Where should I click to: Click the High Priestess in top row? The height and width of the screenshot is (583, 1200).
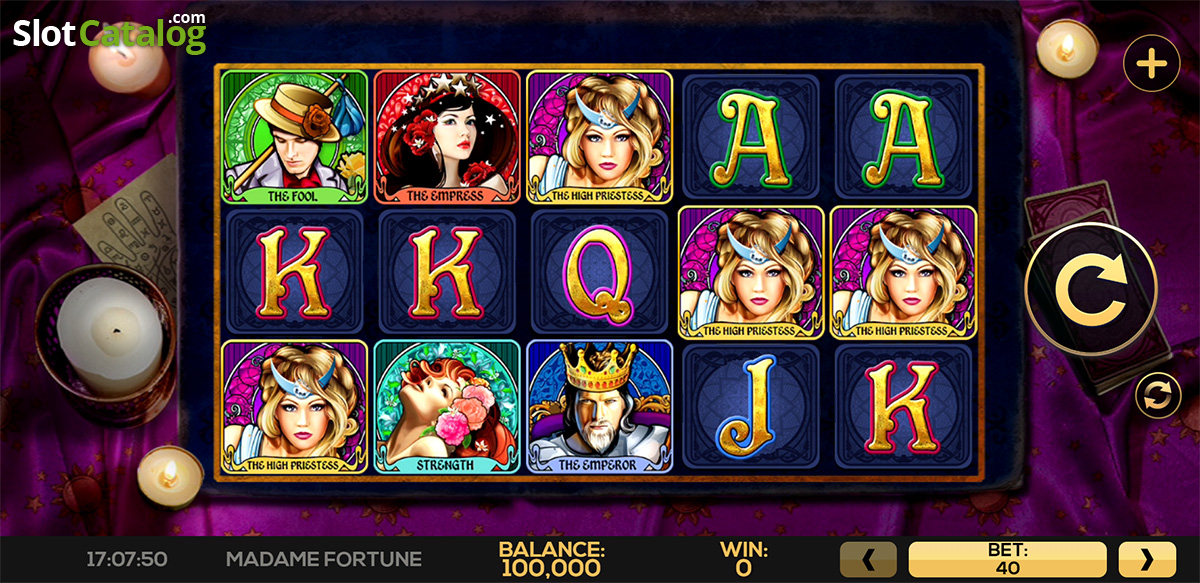599,137
